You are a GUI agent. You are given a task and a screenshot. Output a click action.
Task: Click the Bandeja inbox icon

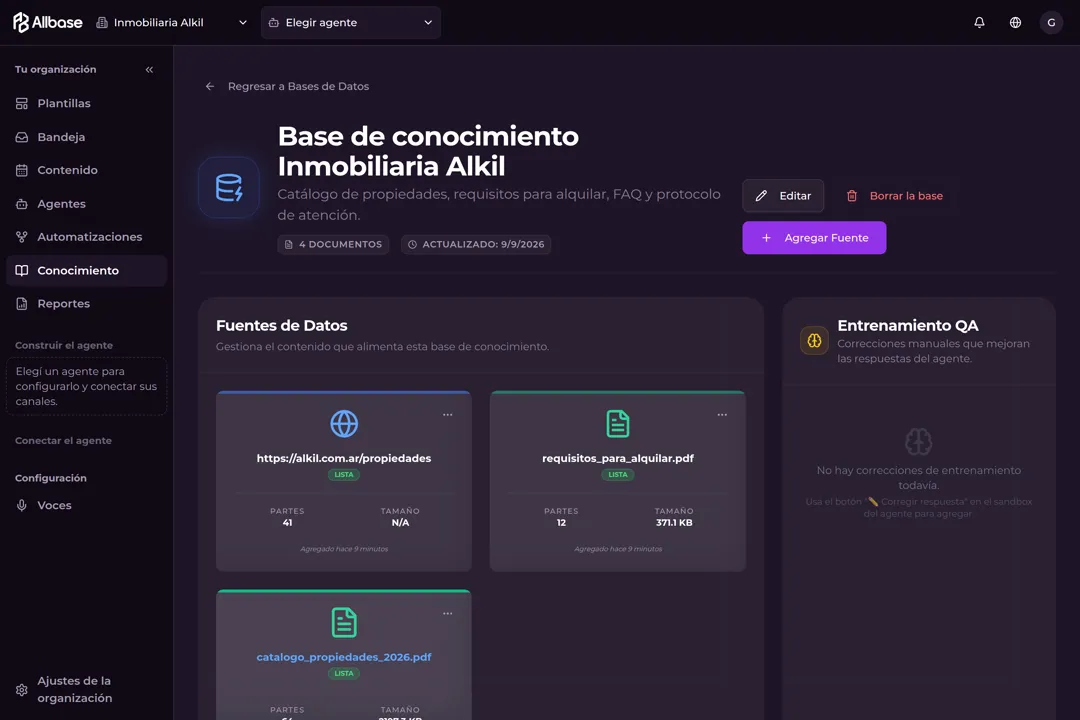coord(22,137)
